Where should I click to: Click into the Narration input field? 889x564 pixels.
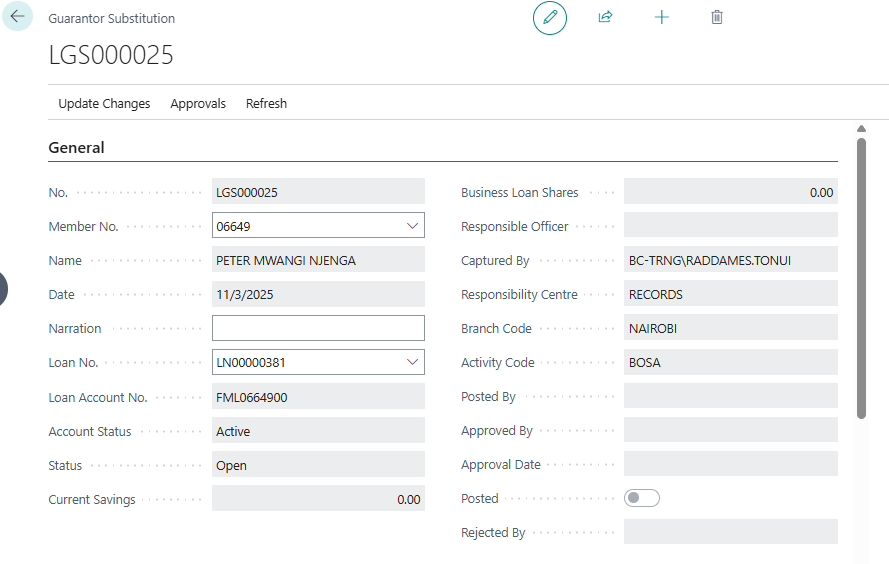click(x=318, y=328)
